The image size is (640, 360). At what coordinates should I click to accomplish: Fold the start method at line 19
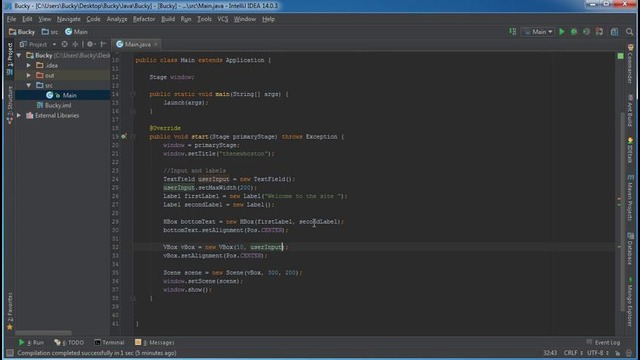(x=133, y=136)
